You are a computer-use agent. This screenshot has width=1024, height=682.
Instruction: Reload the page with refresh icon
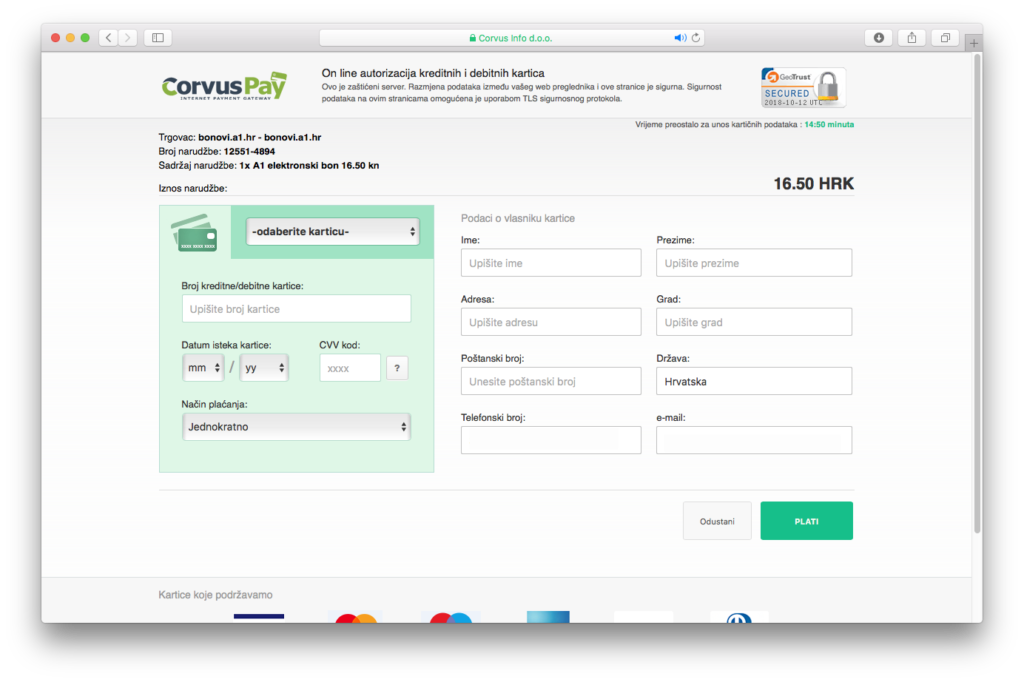[696, 38]
